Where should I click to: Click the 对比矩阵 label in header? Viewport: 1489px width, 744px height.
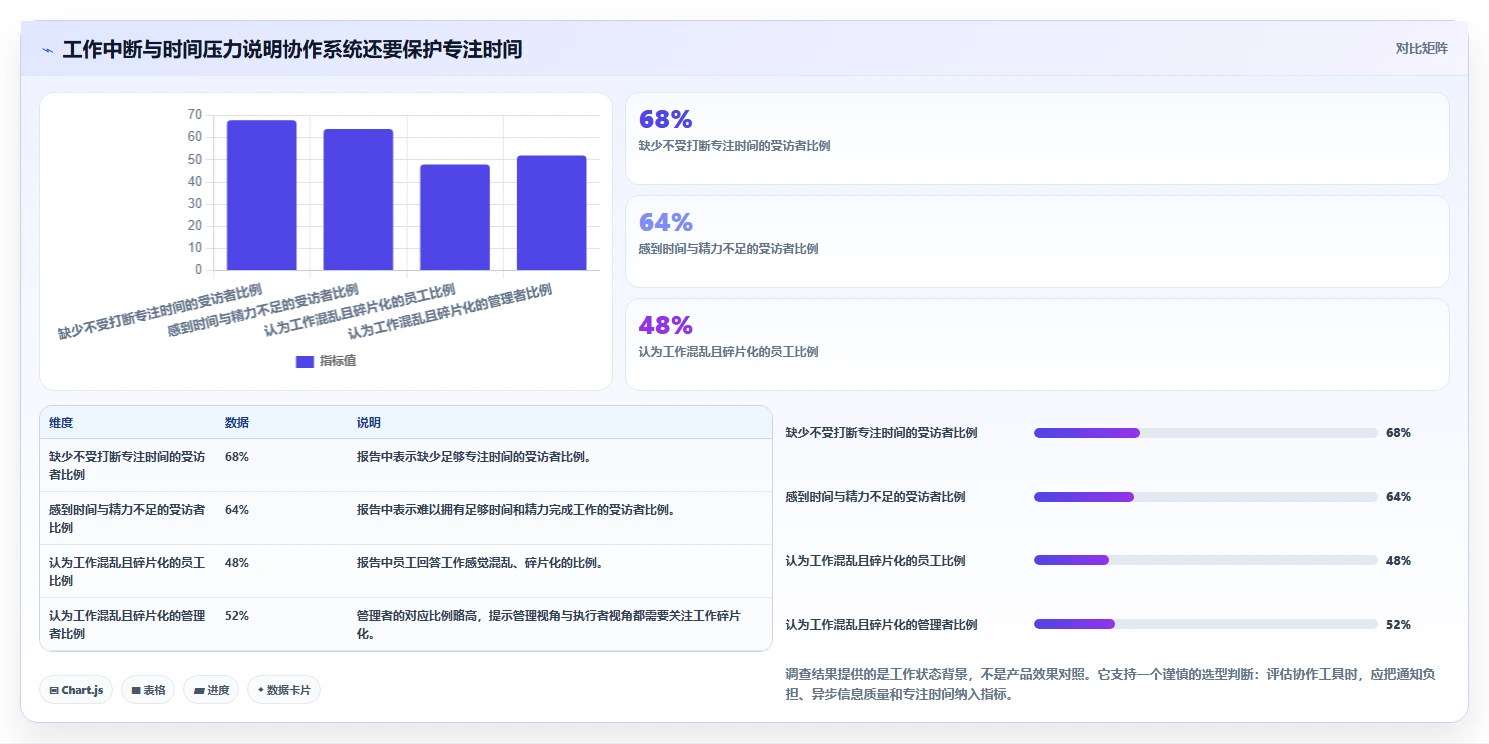point(1421,48)
